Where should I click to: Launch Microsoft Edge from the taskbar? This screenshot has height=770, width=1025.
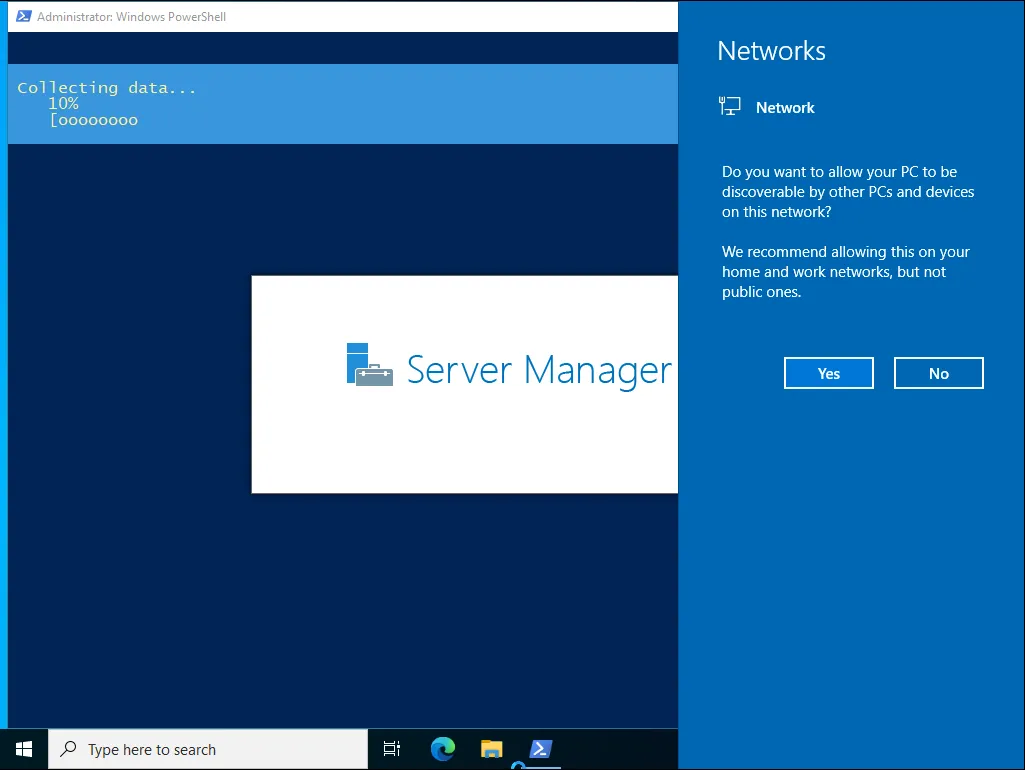[442, 749]
